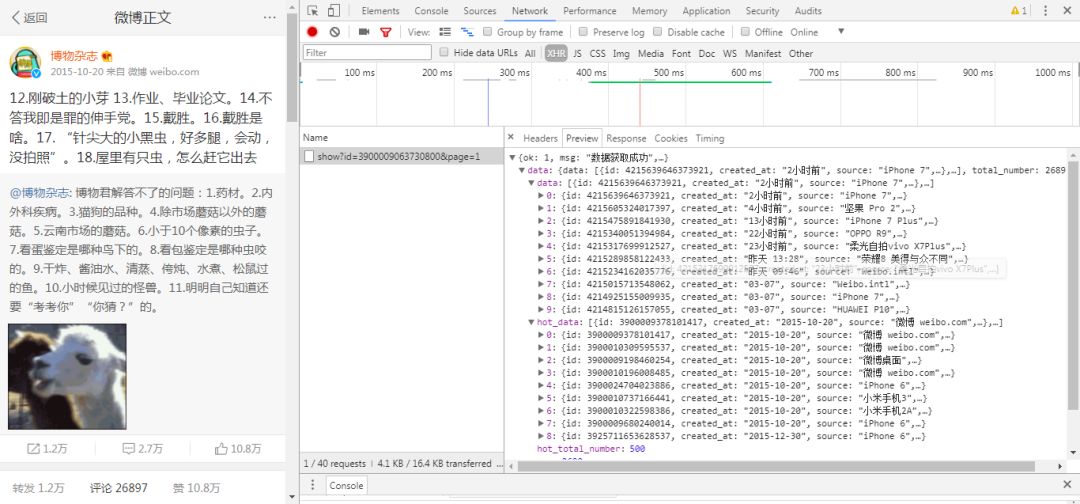The image size is (1080, 504).
Task: Click the Filter text input field
Action: (367, 52)
